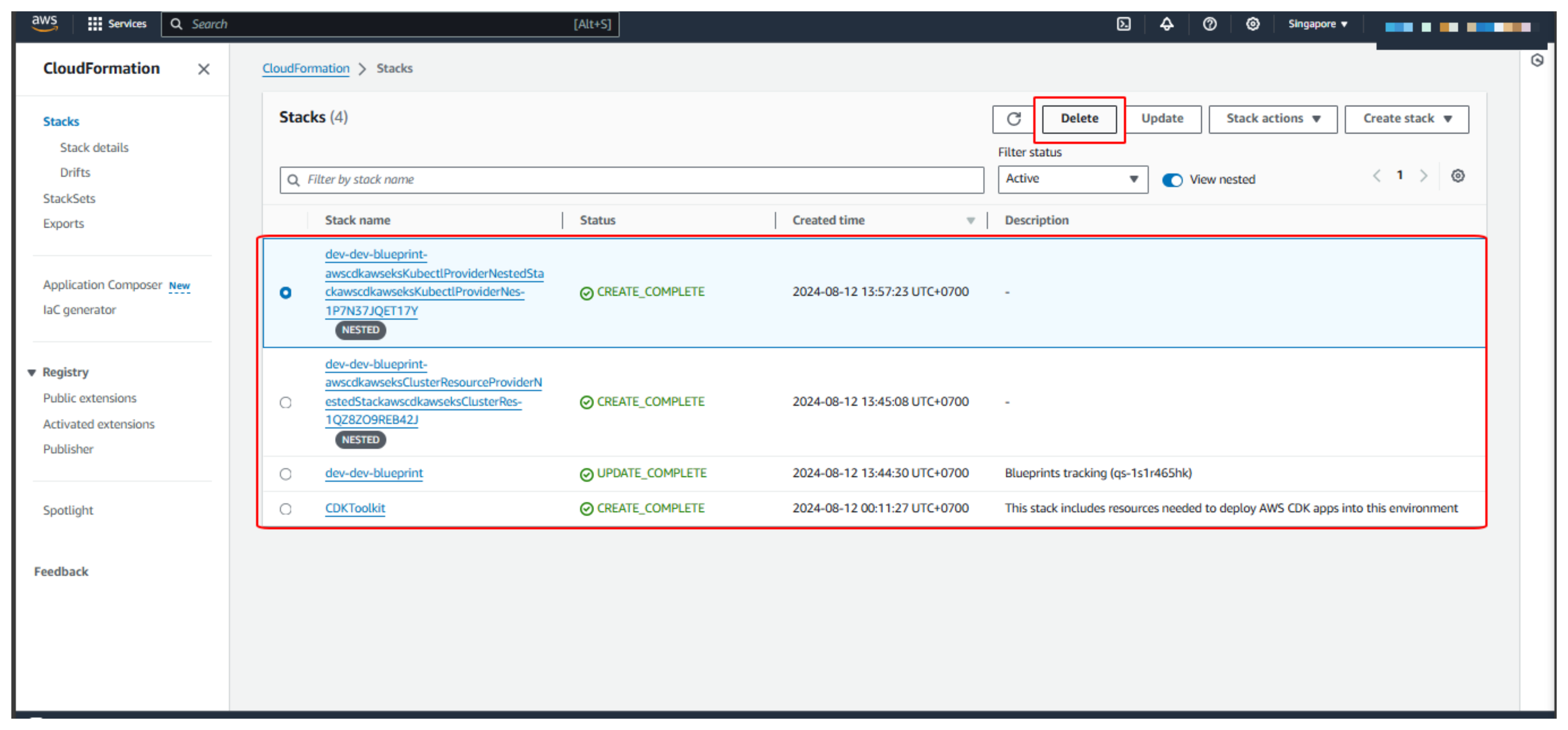Open the KubectlProvider nested stack link

click(x=434, y=283)
